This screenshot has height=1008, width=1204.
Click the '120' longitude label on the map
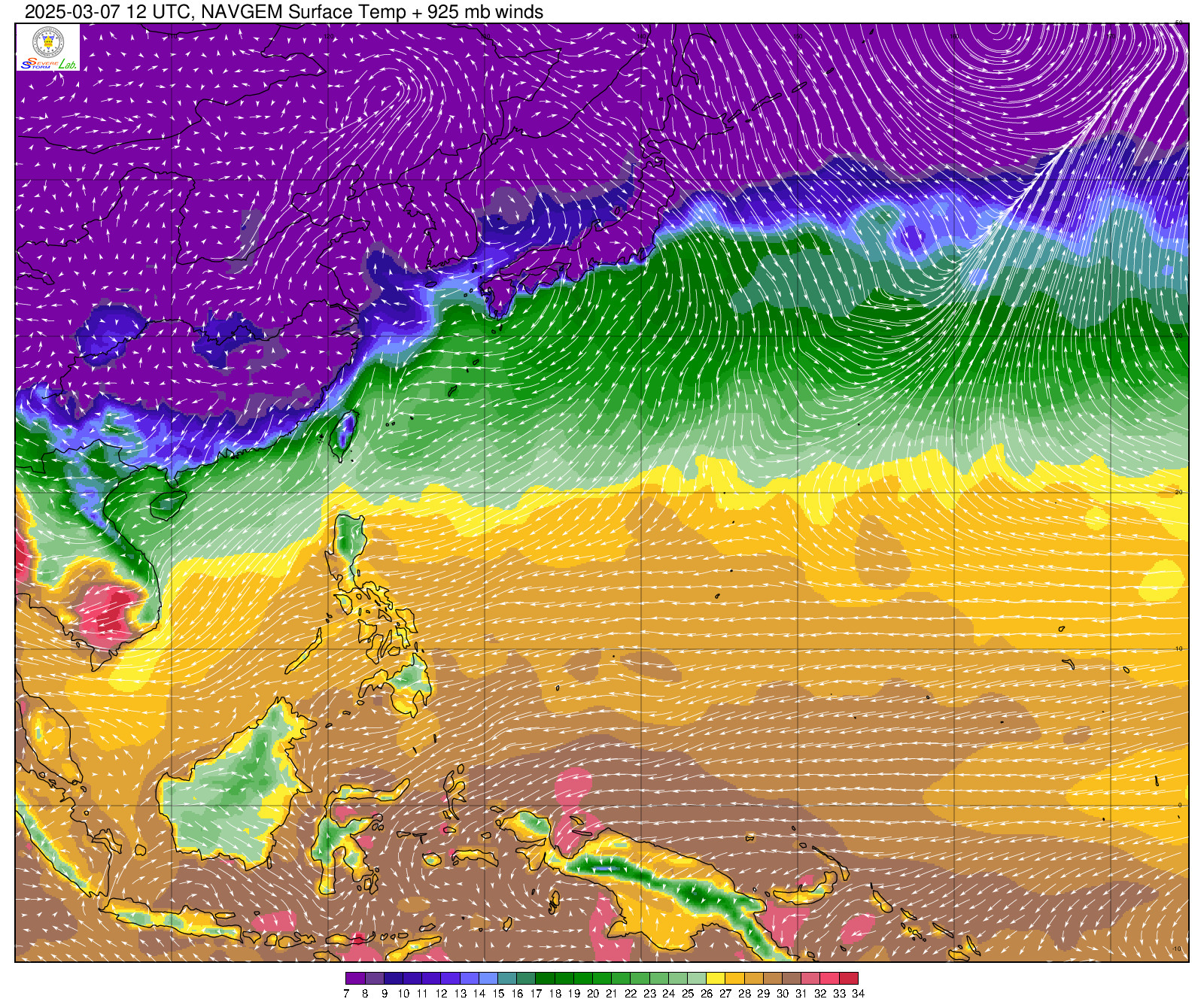point(329,35)
